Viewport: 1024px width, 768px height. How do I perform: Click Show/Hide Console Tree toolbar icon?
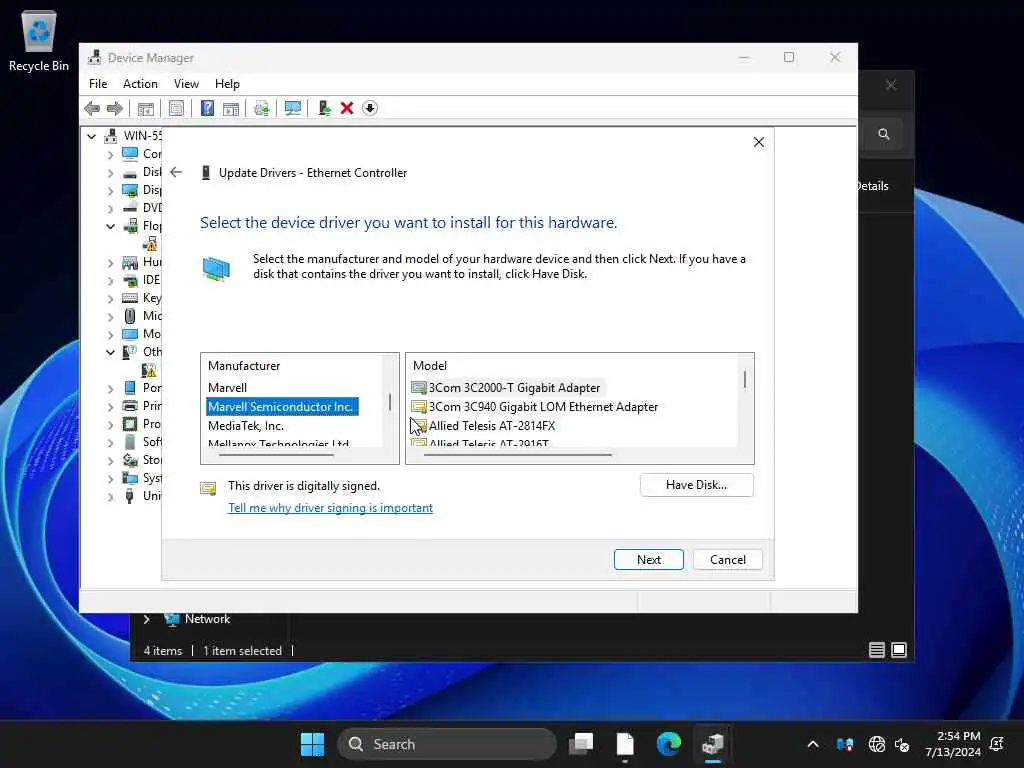point(146,108)
